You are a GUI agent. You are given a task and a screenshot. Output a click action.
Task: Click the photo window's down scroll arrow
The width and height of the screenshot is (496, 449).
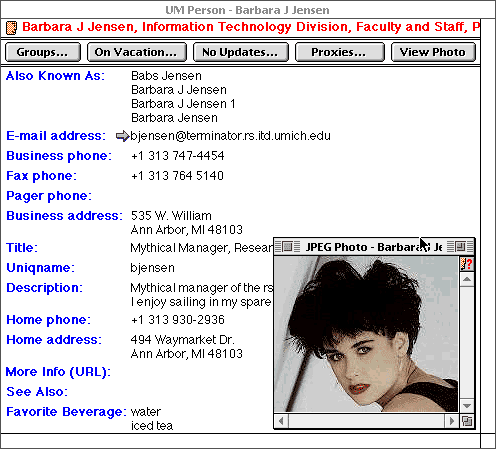tap(467, 406)
